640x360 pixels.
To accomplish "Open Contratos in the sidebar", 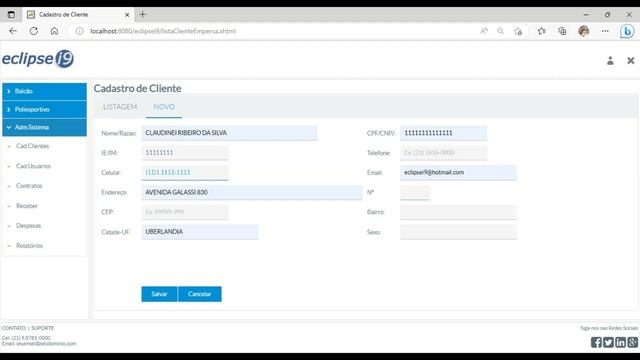I will tap(29, 186).
